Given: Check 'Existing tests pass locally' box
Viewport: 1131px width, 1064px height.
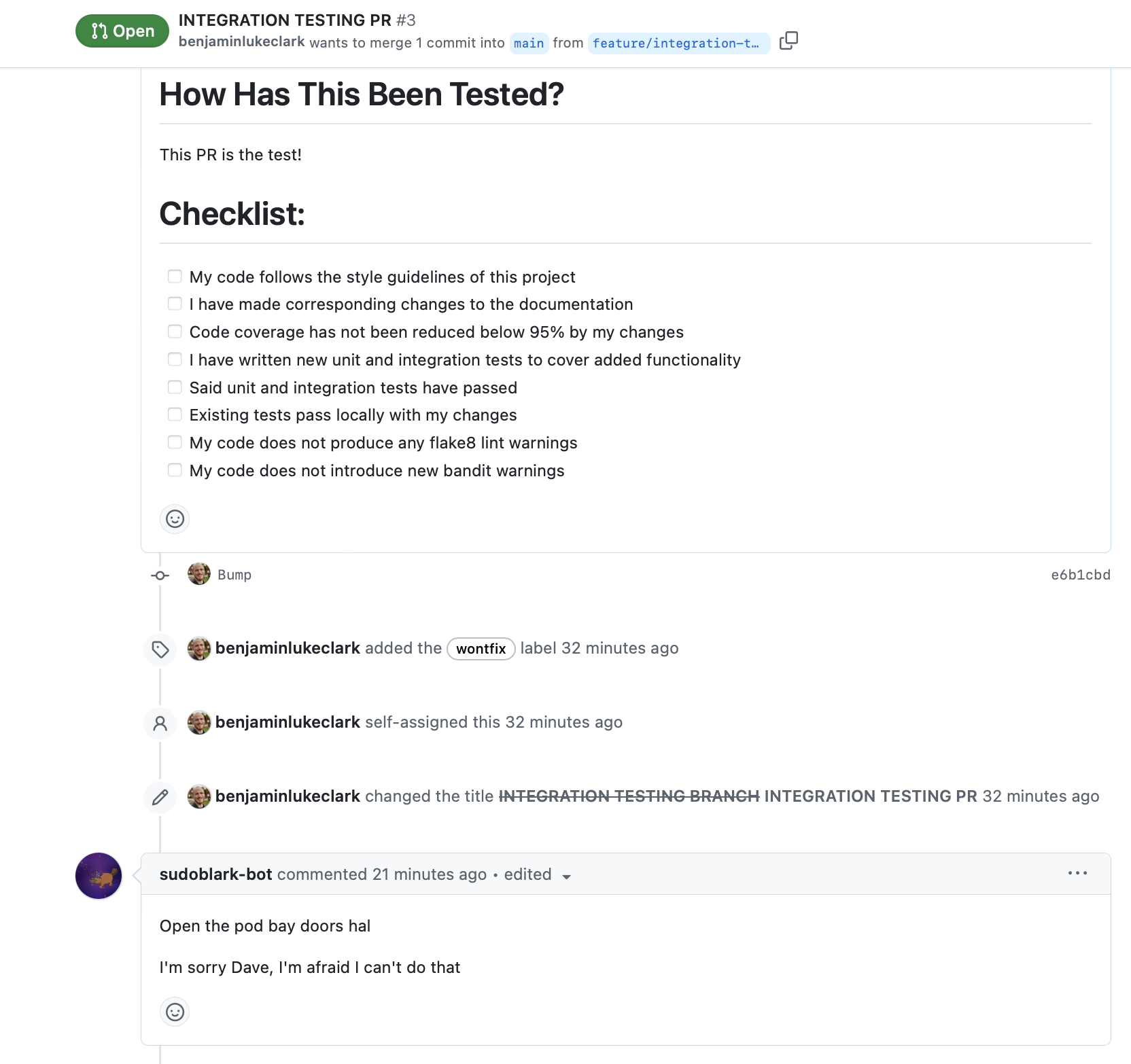Looking at the screenshot, I should click(175, 414).
